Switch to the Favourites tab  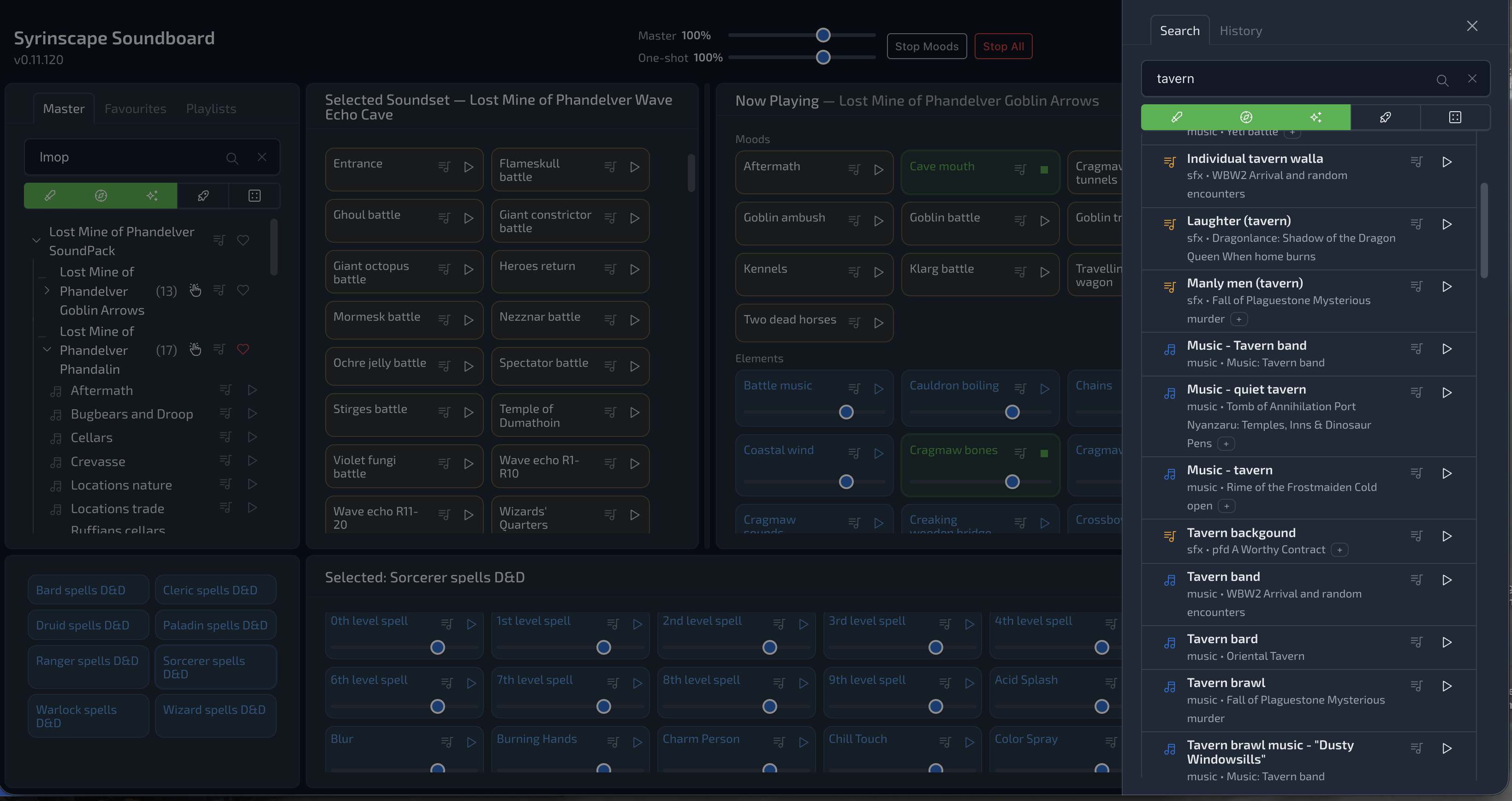click(135, 108)
